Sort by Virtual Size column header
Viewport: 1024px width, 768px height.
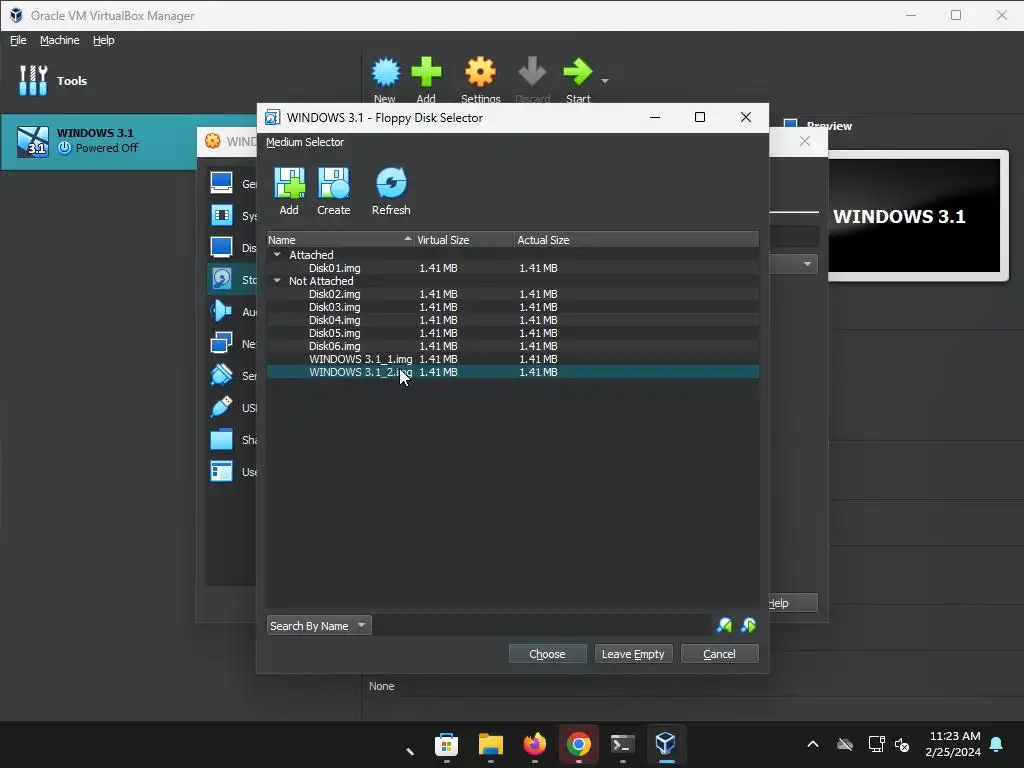pyautogui.click(x=464, y=240)
